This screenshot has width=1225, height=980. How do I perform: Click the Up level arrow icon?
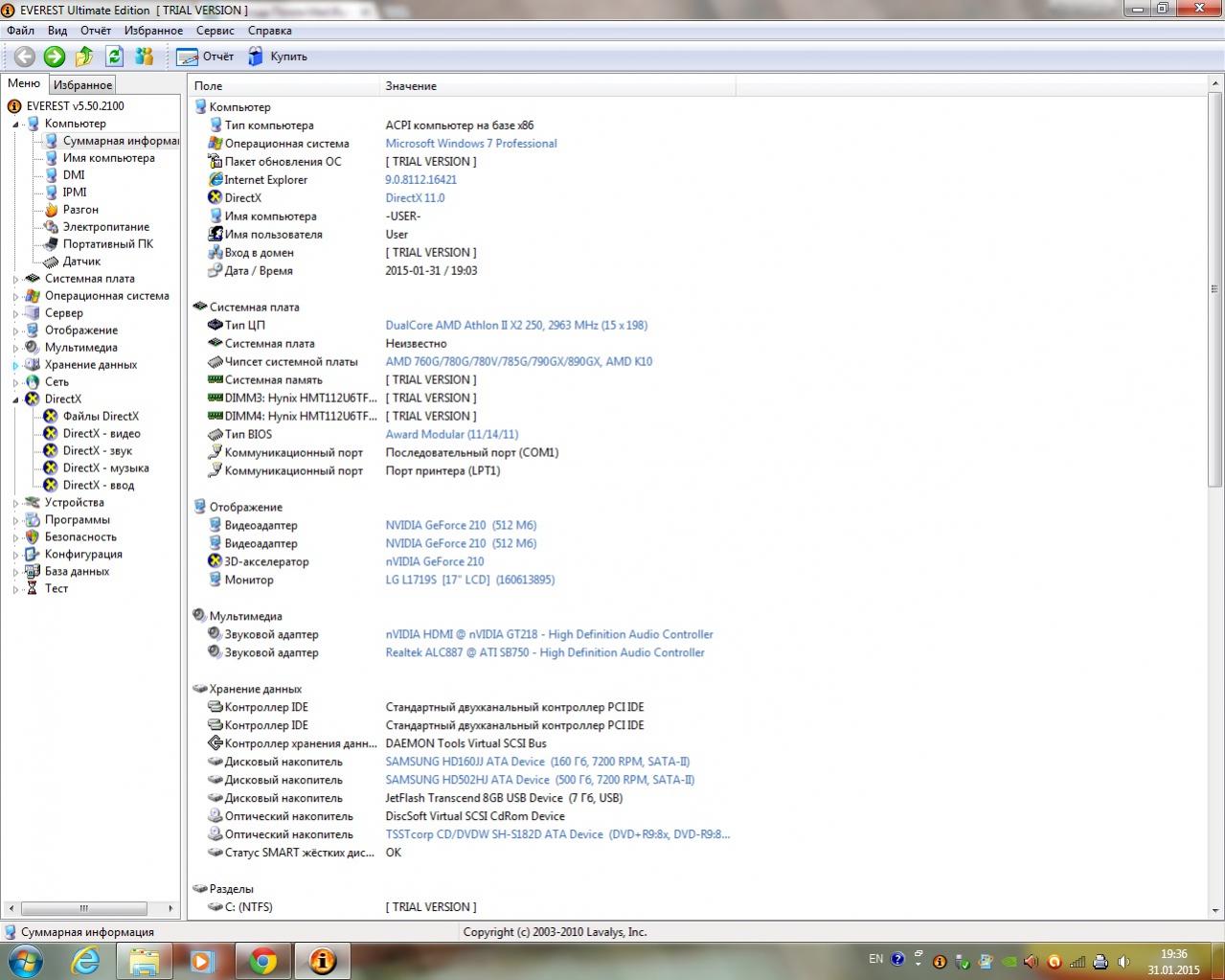coord(84,57)
